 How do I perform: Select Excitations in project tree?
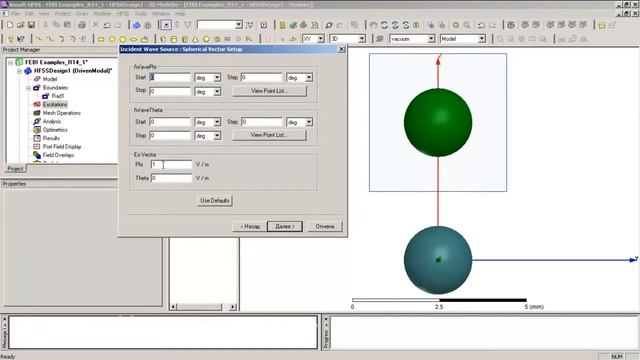click(x=55, y=104)
